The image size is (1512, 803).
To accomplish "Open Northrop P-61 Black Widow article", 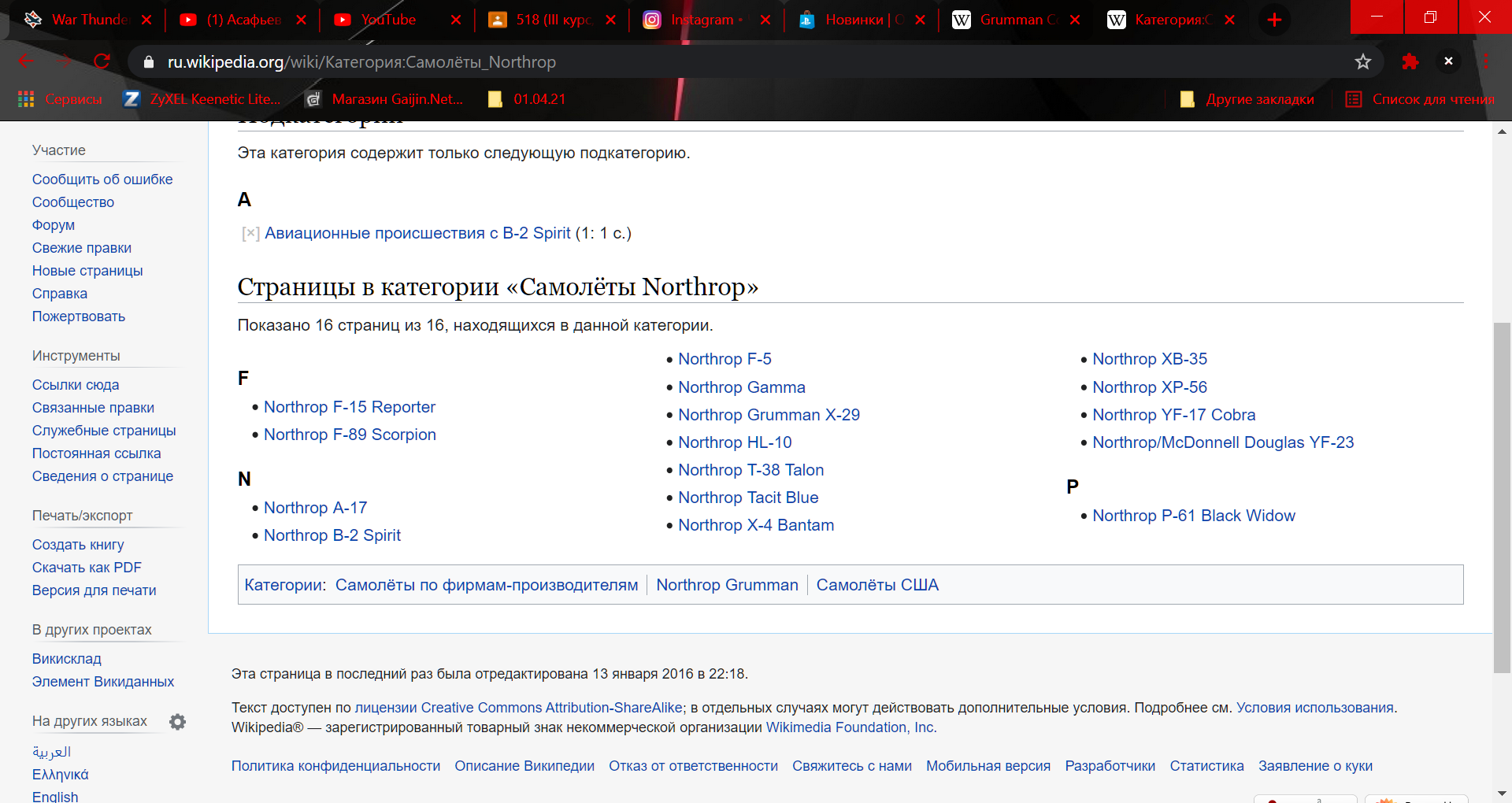I will [1193, 516].
